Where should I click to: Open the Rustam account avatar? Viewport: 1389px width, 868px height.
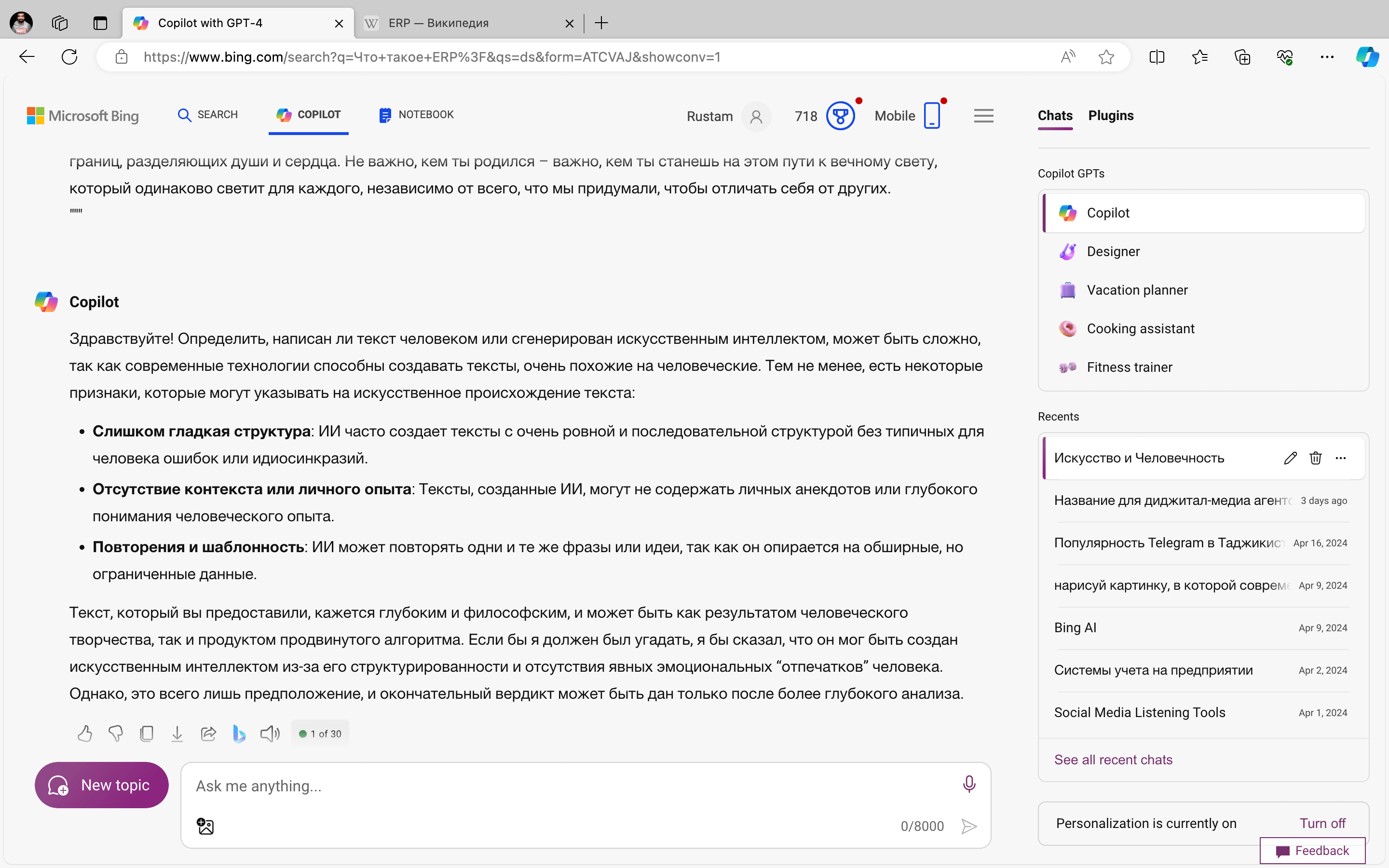[x=756, y=117]
